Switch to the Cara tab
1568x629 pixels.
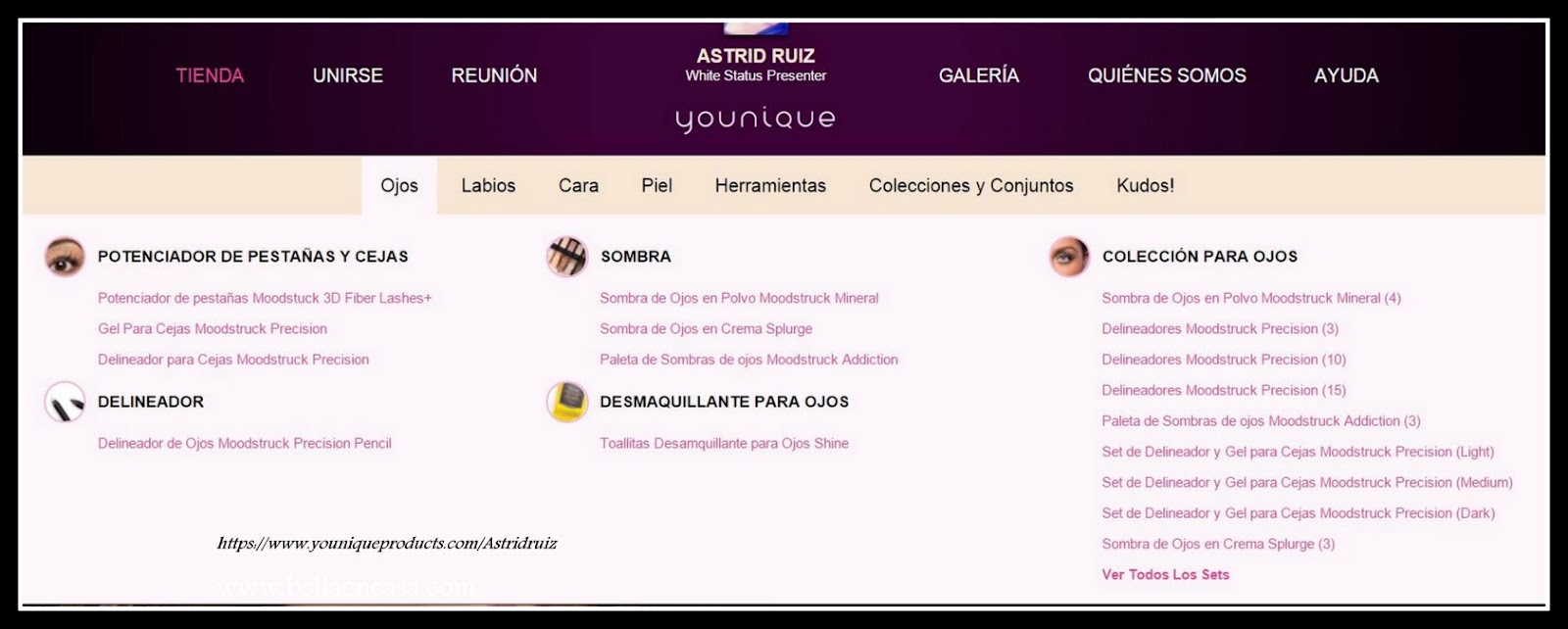(x=578, y=185)
